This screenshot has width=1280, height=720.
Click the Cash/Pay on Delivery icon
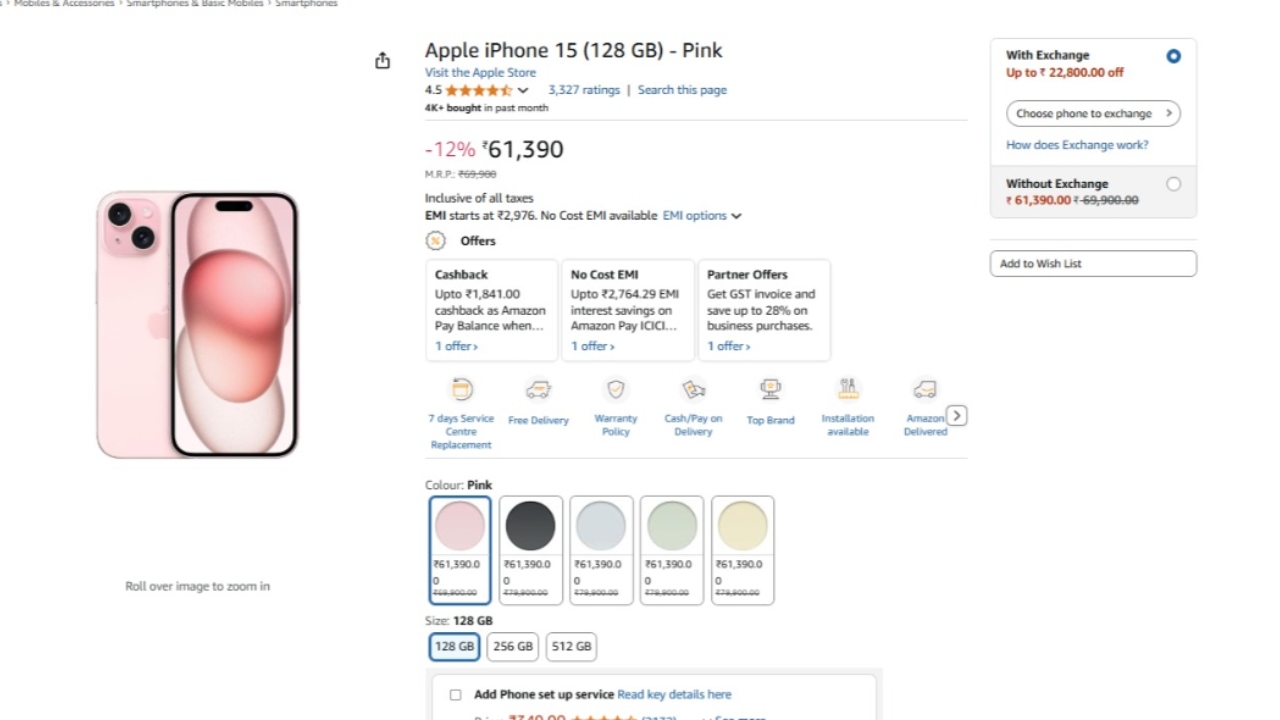pyautogui.click(x=693, y=389)
